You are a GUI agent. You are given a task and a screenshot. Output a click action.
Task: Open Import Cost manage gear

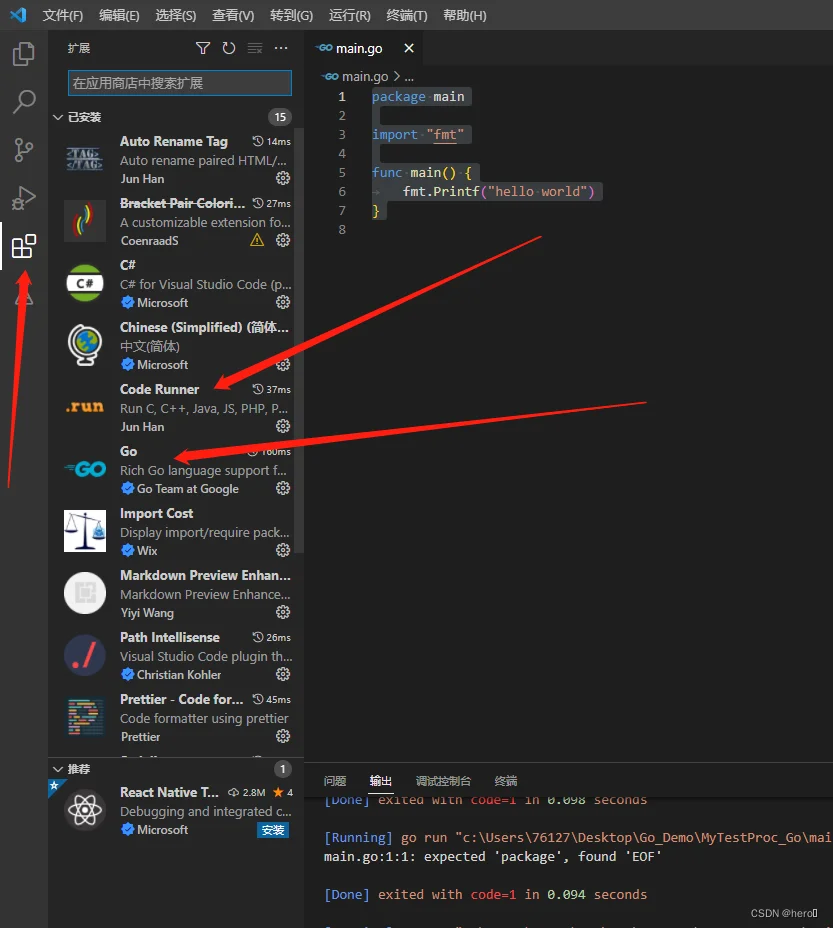(x=283, y=550)
